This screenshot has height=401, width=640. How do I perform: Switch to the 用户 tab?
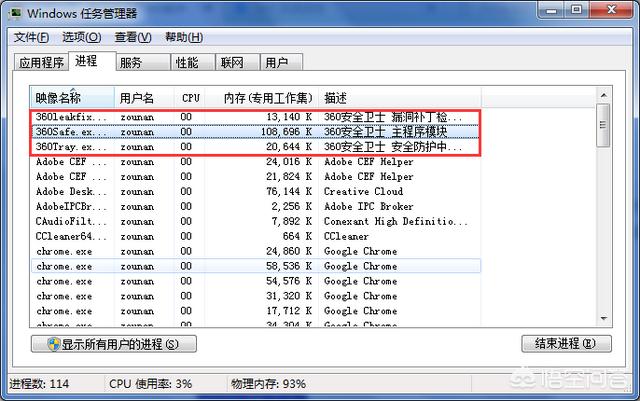click(282, 62)
